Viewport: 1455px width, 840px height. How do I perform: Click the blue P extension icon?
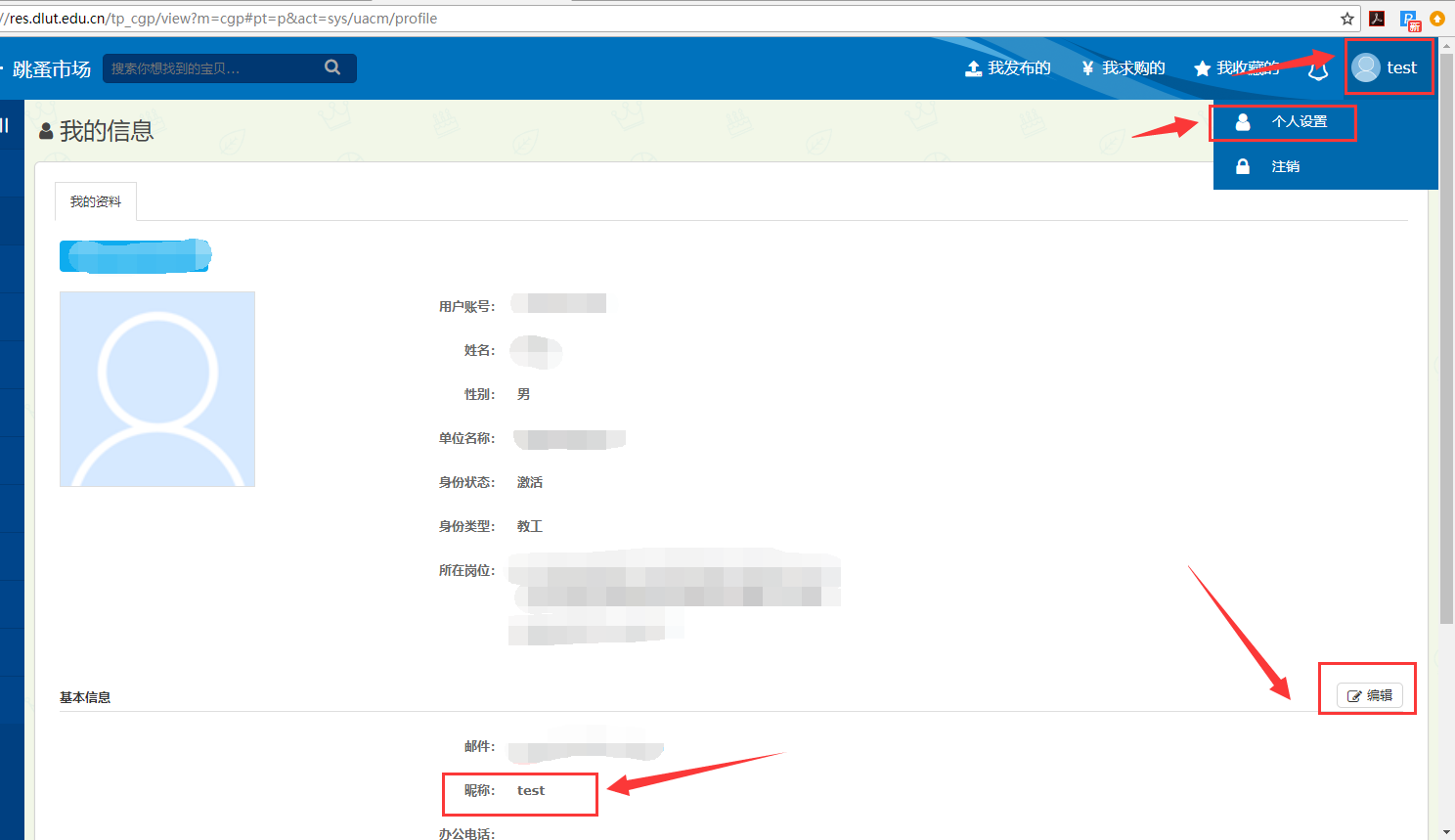(x=1409, y=20)
